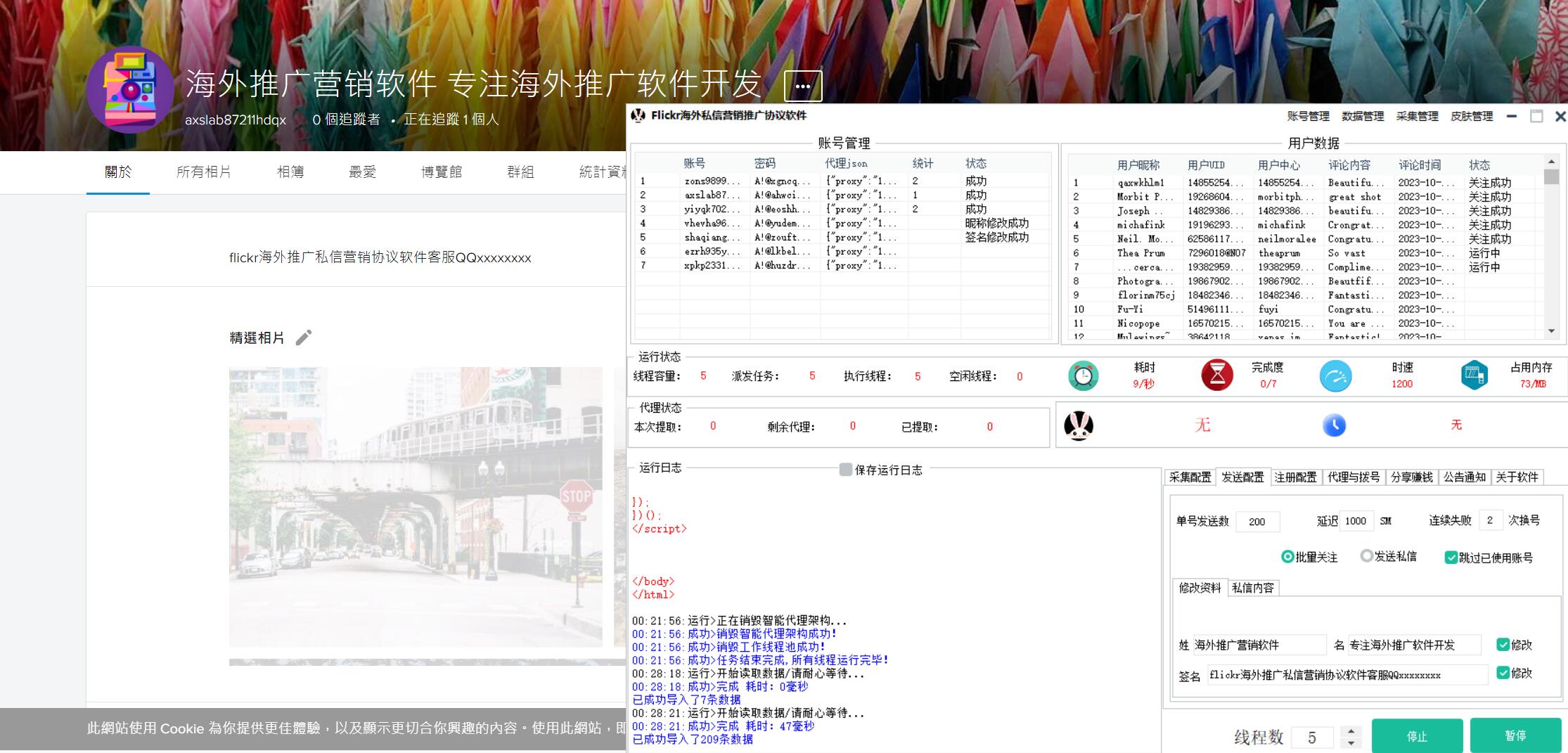
Task: Click the 暂停 button
Action: [x=1516, y=735]
